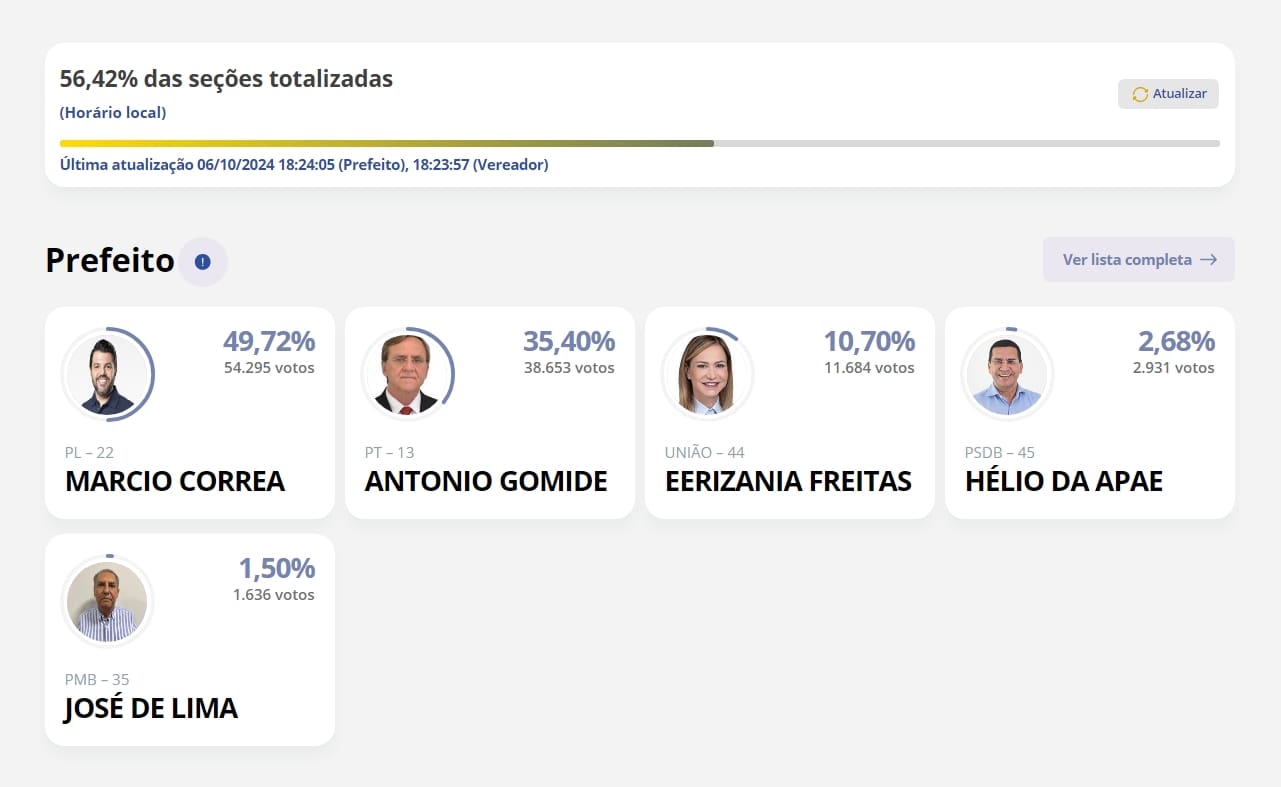Click the 56,42% das seções totalizadas heading
This screenshot has height=787, width=1281.
coord(226,79)
